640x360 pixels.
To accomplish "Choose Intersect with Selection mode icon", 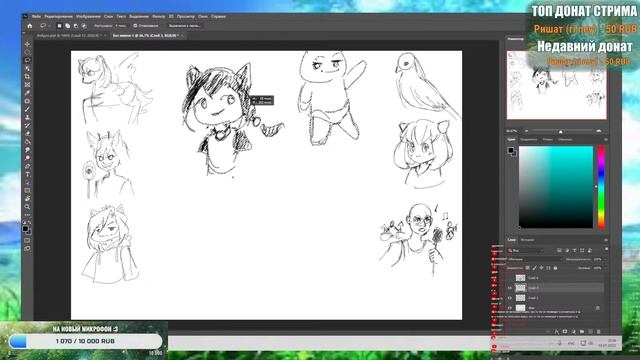I will pyautogui.click(x=84, y=26).
